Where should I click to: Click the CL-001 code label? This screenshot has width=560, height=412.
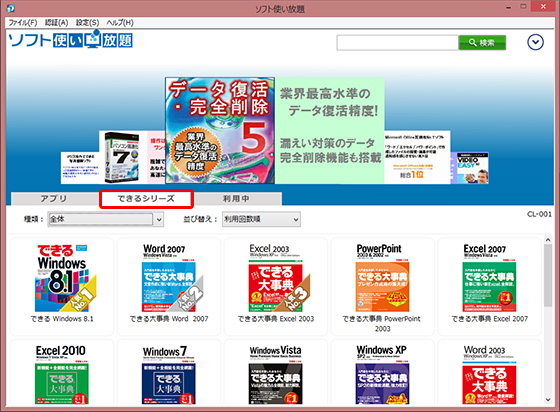pos(539,214)
